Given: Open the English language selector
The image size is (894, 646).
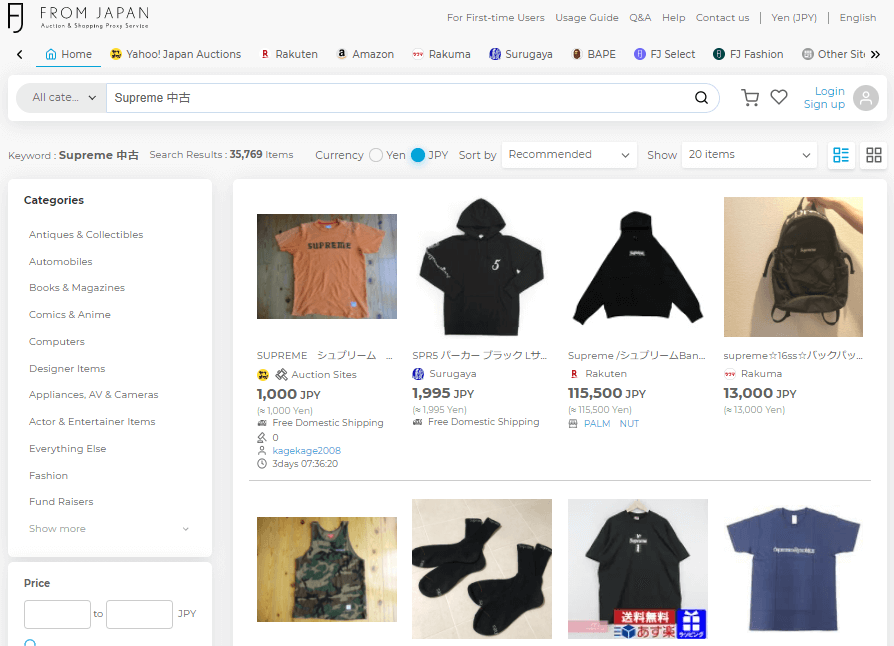Looking at the screenshot, I should point(858,18).
